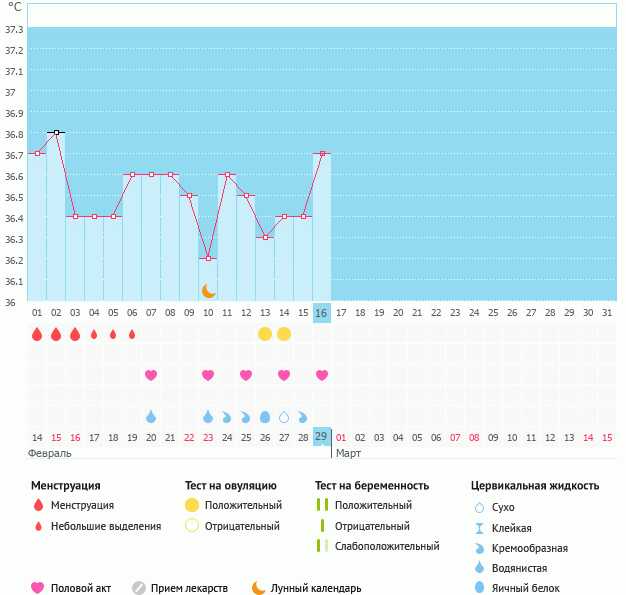Image resolution: width=626 pixels, height=595 pixels.
Task: Select the temperature point on day 16
Action: (x=322, y=153)
